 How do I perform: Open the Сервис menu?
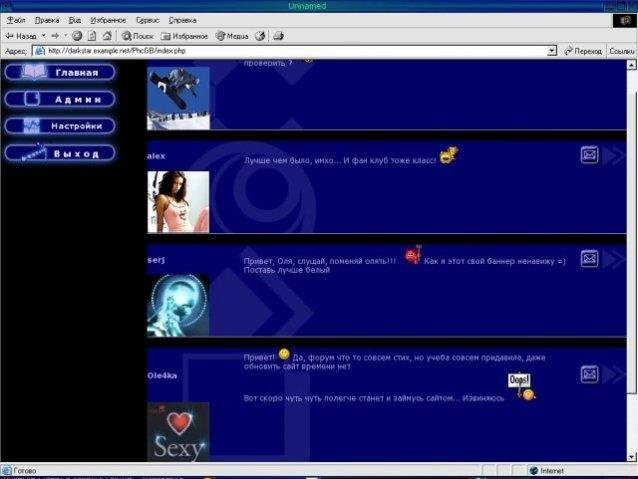click(x=147, y=20)
